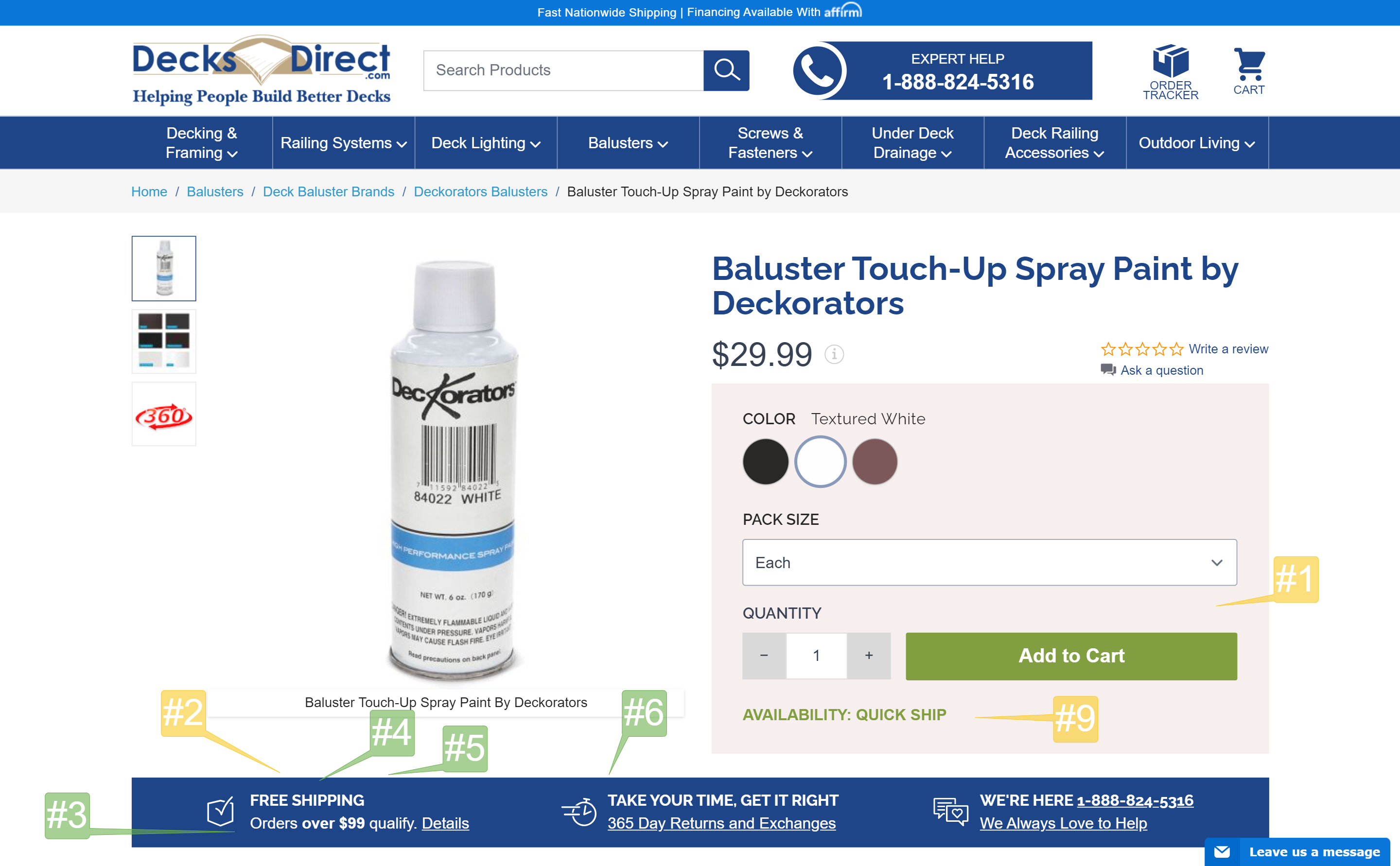The image size is (1400, 866).
Task: Open the Deckorators Balusters breadcrumb link
Action: [481, 192]
